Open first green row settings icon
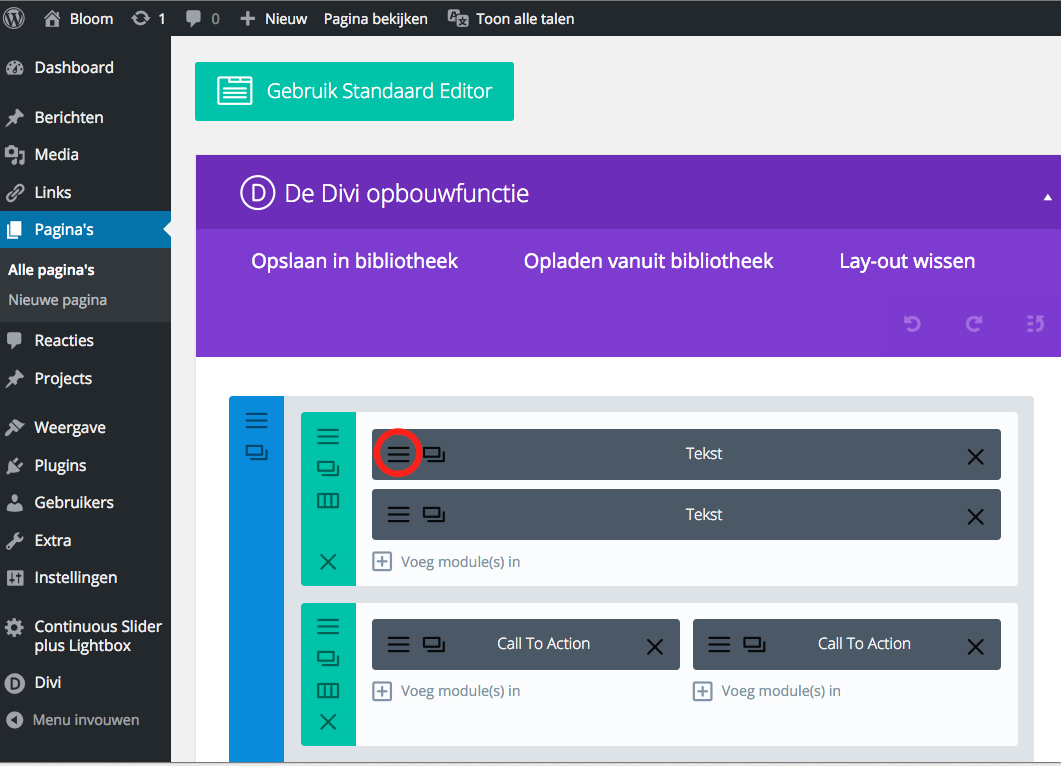 328,436
